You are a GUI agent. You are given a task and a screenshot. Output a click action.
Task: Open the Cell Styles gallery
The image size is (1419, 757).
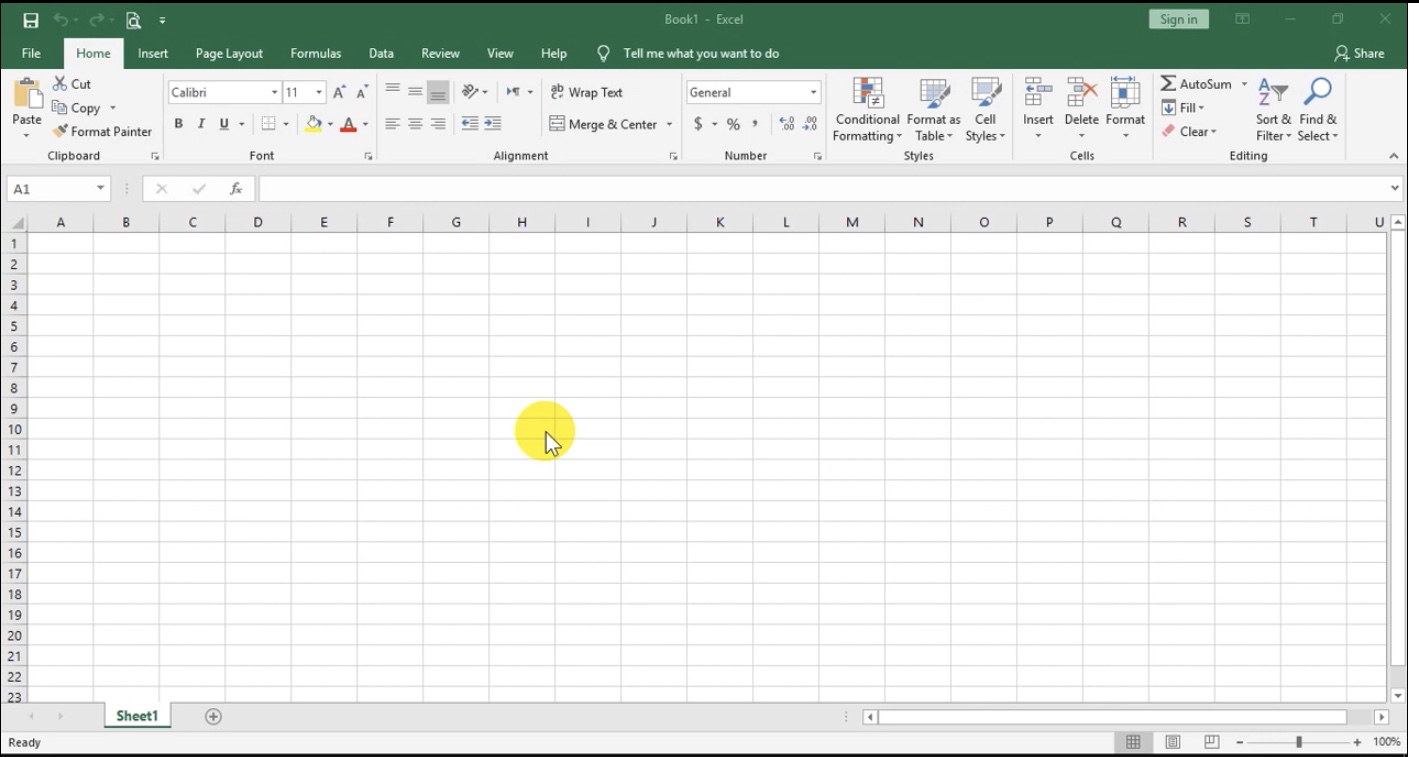985,110
